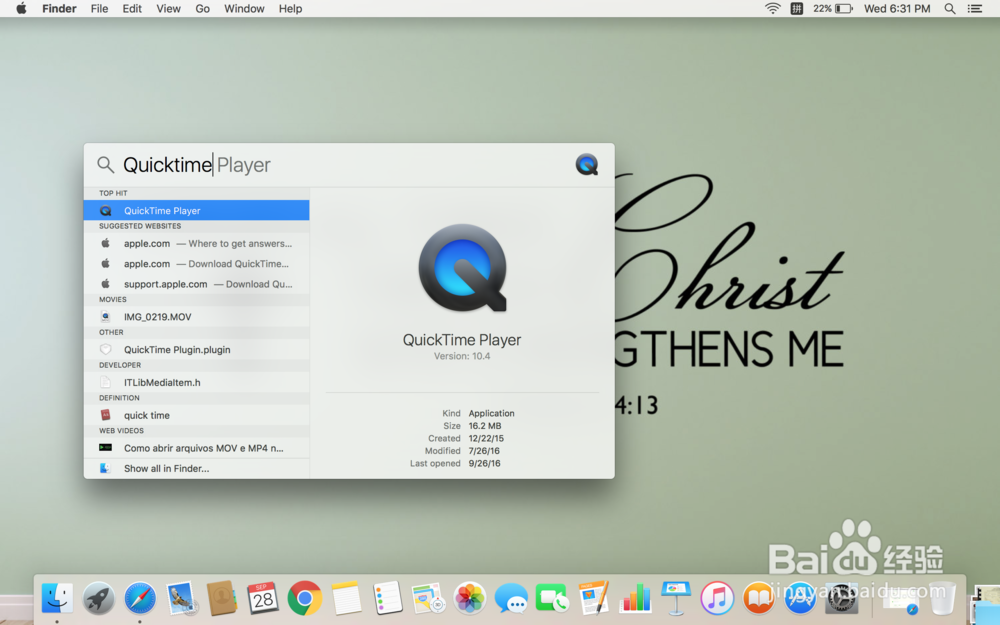Select IMG_0219.MOV movie result

[x=196, y=317]
